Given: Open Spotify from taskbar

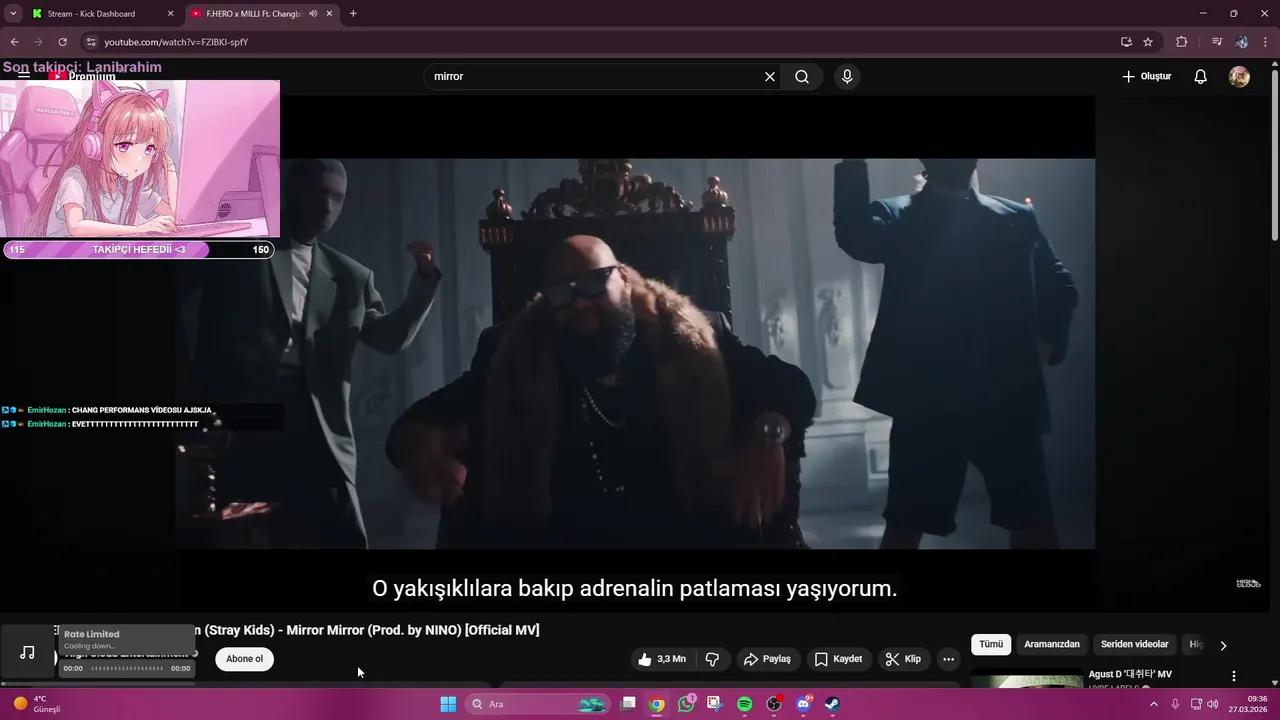Looking at the screenshot, I should (744, 704).
